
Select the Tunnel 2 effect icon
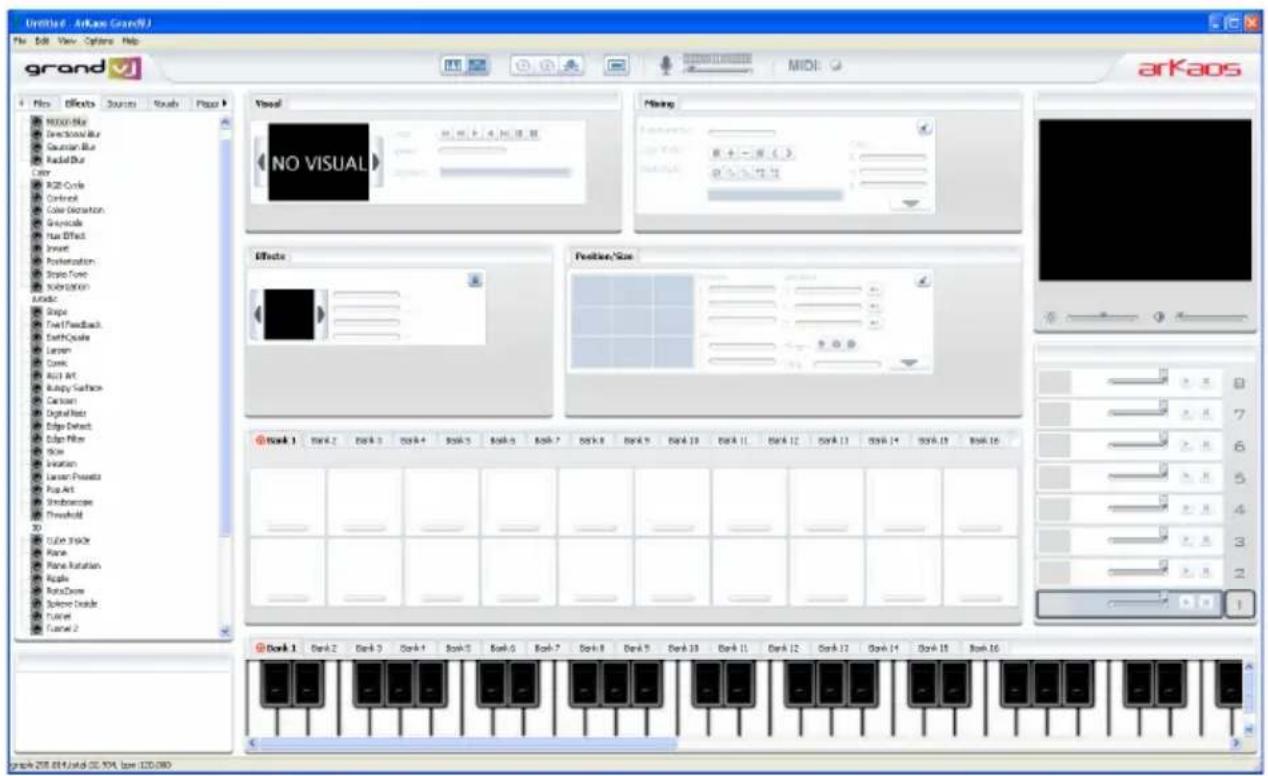coord(38,630)
